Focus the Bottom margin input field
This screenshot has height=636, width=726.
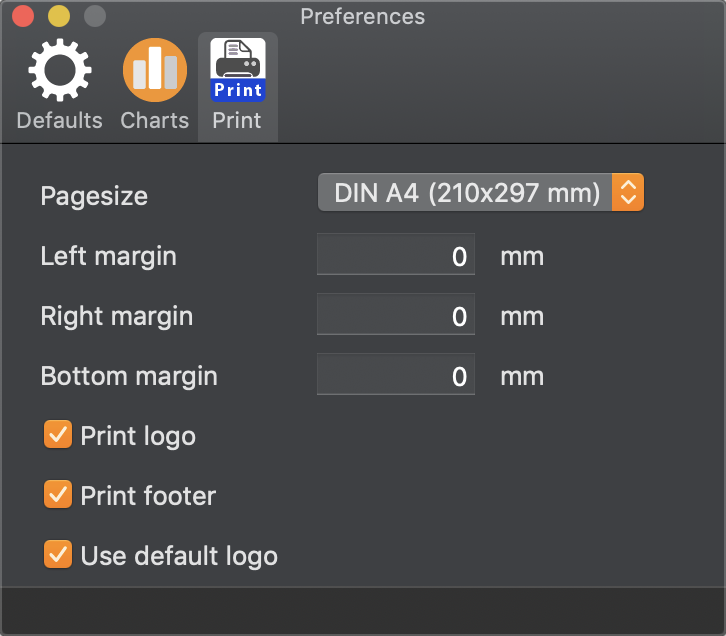(396, 374)
